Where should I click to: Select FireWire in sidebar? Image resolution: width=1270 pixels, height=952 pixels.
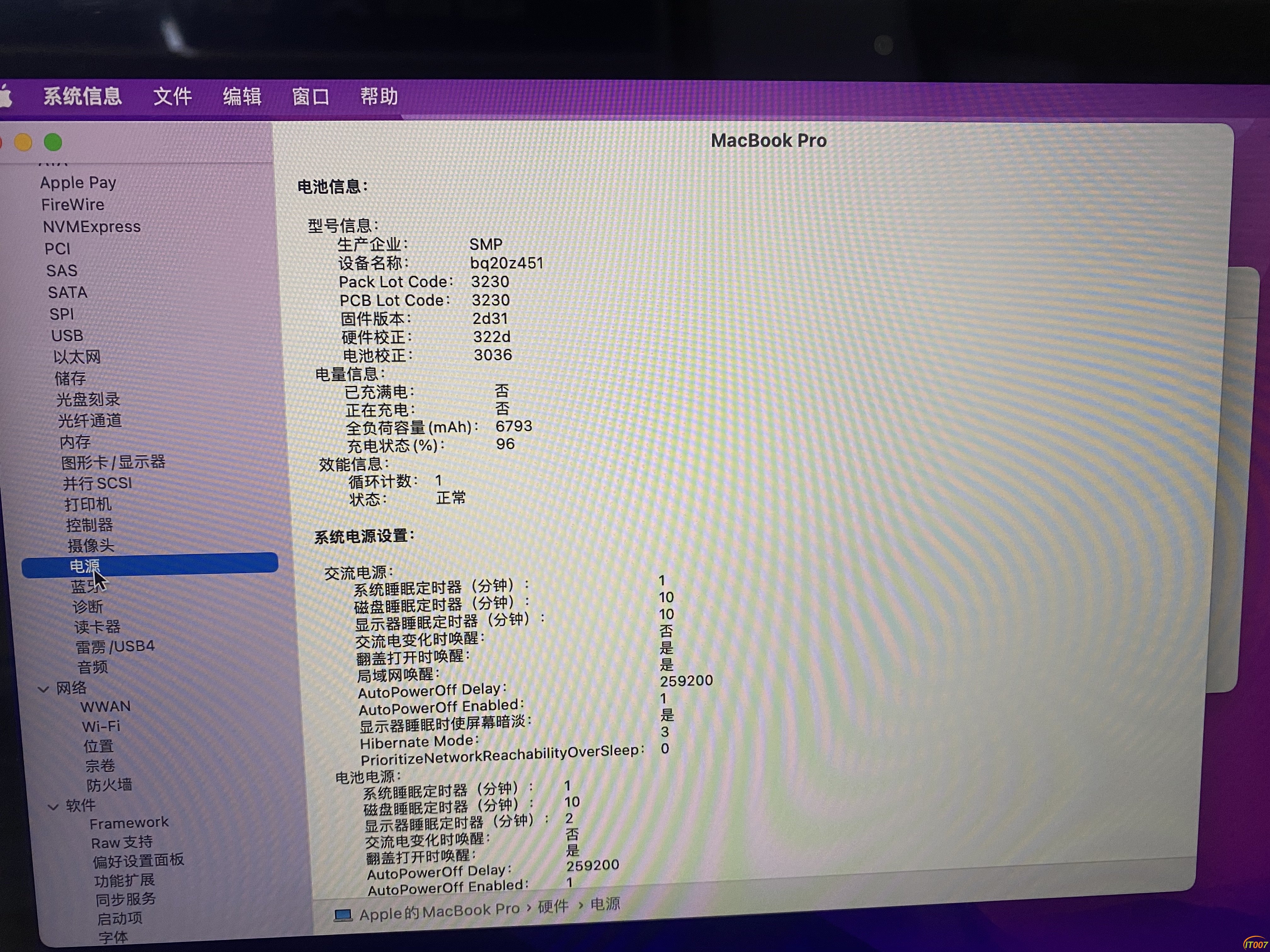[x=73, y=204]
